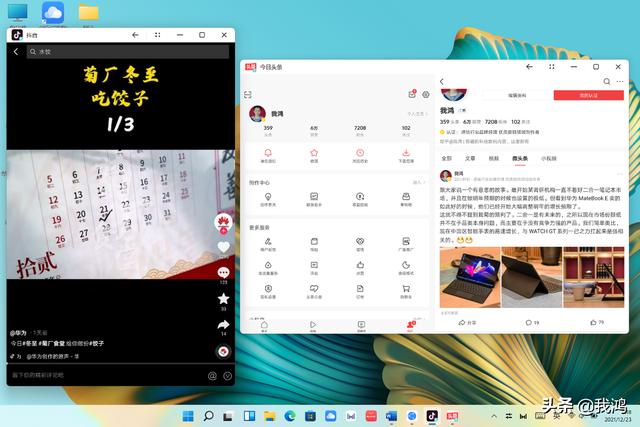Open the message notifications bell icon
The image size is (640, 427).
pos(268,152)
